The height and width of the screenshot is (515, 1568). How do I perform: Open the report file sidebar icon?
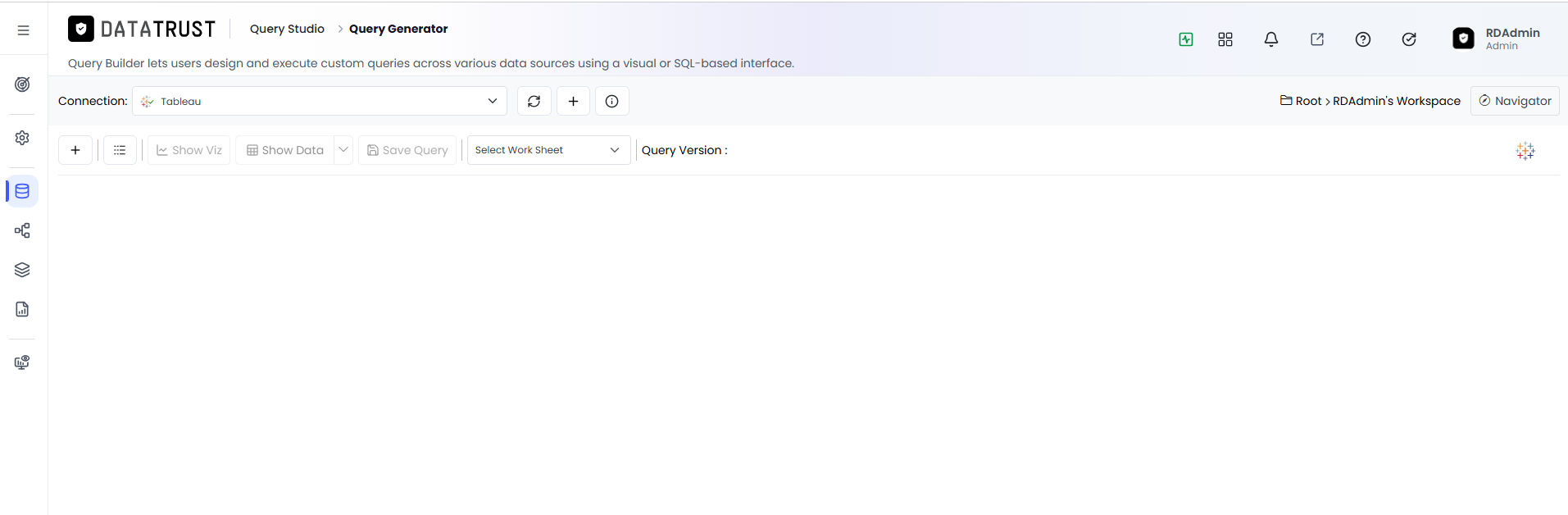pyautogui.click(x=22, y=309)
